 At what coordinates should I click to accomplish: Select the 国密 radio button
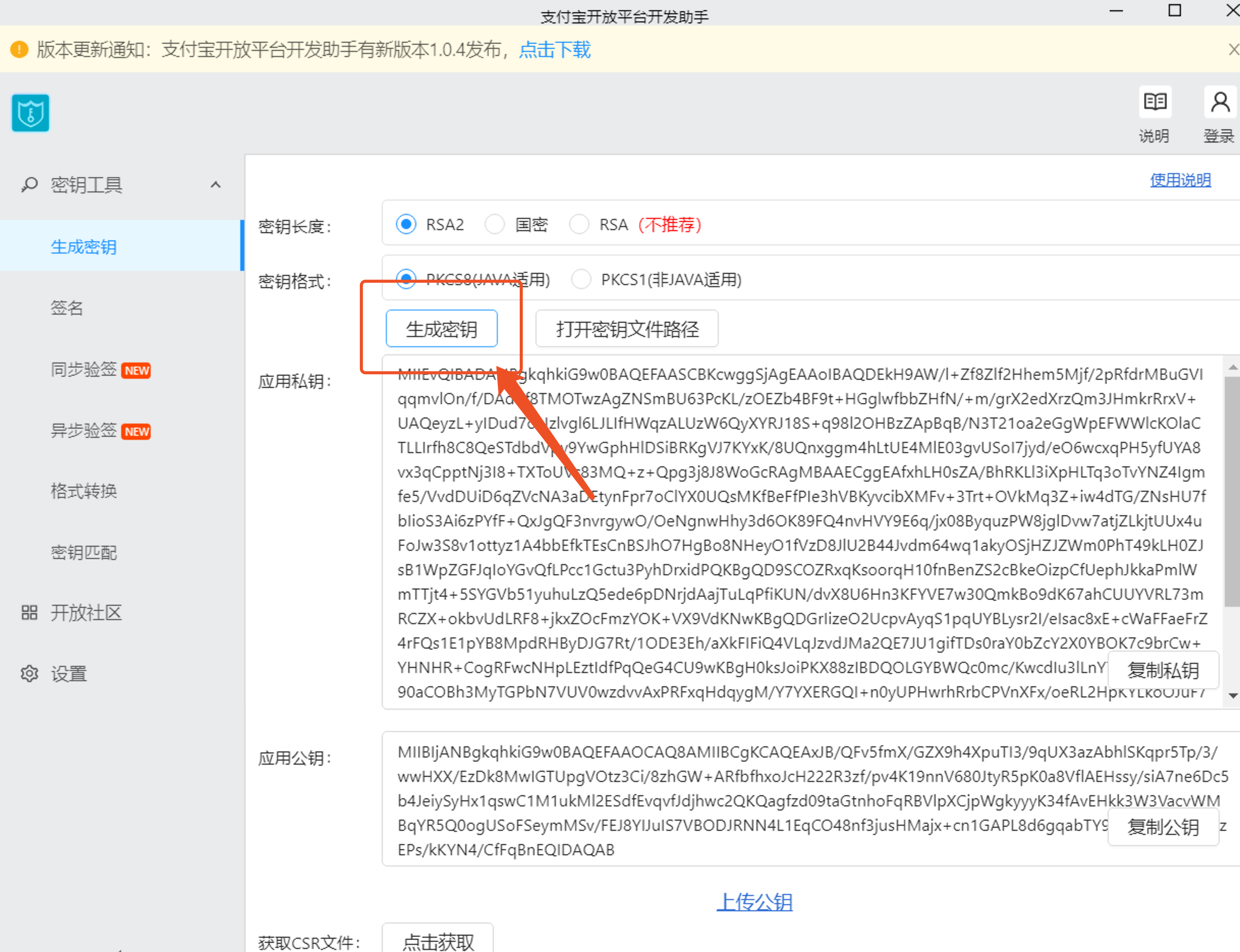coord(495,225)
